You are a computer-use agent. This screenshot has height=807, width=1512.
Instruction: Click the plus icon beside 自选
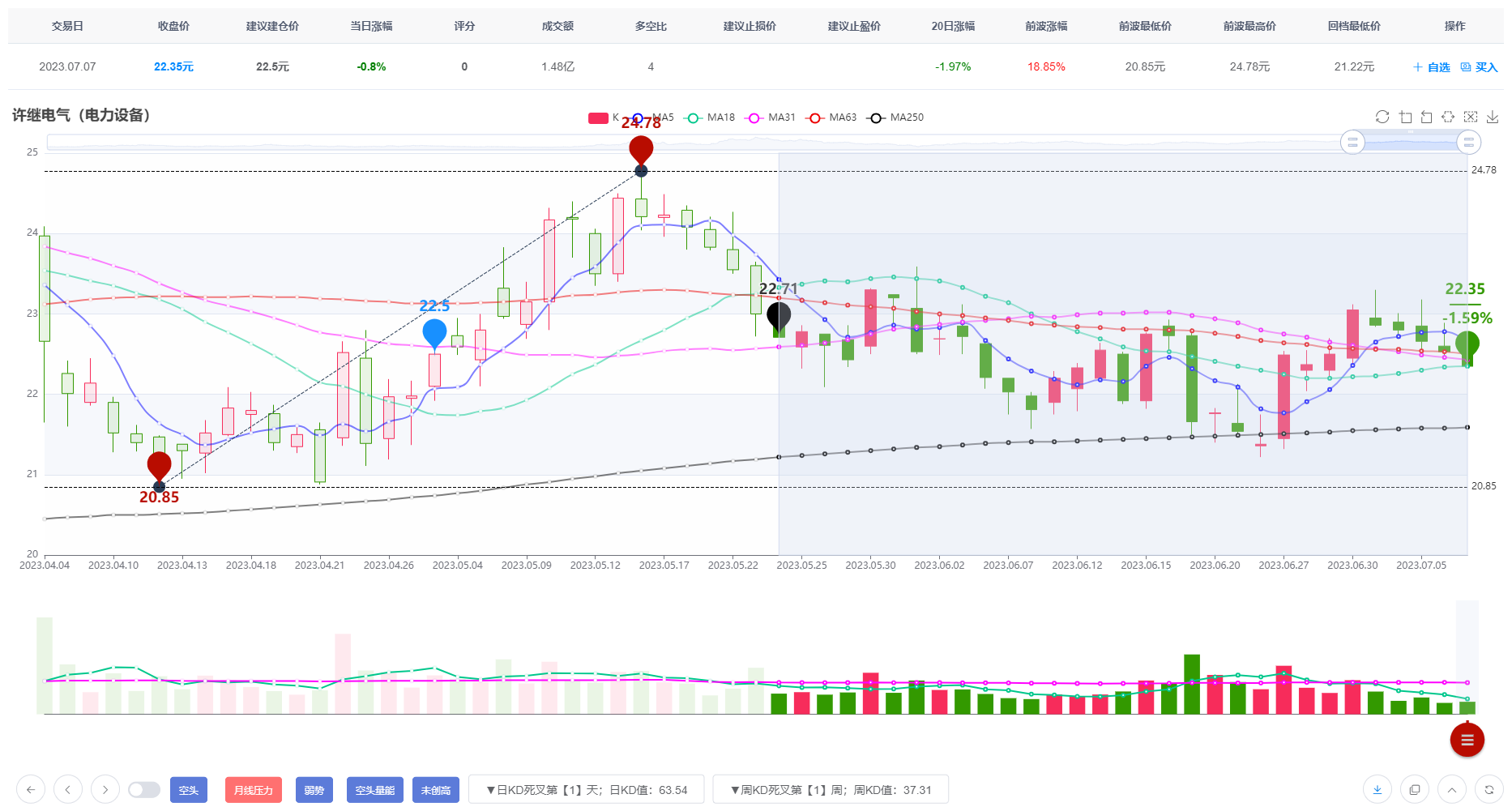[1418, 67]
